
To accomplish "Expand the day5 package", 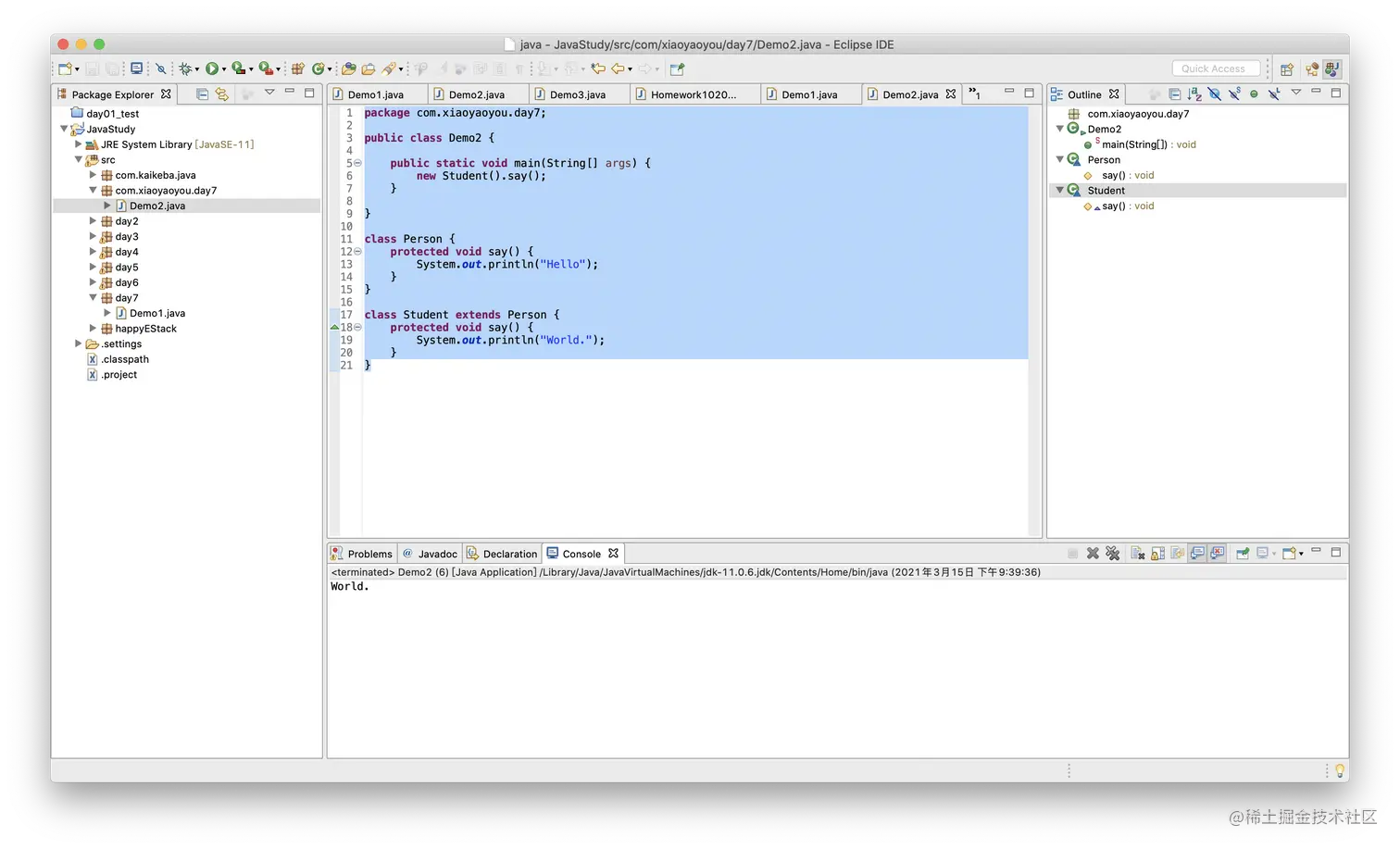I will pyautogui.click(x=93, y=267).
